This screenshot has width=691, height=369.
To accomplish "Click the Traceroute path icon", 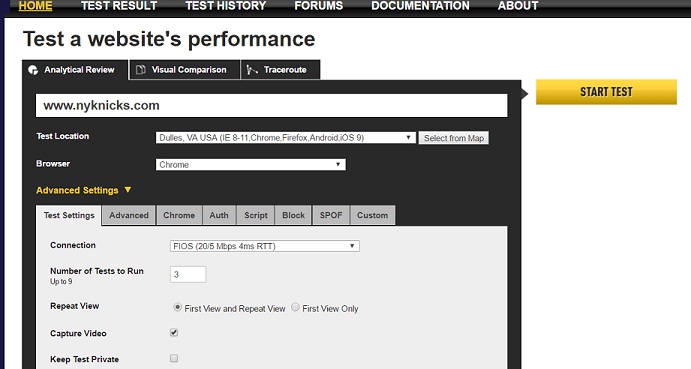I will [x=252, y=70].
